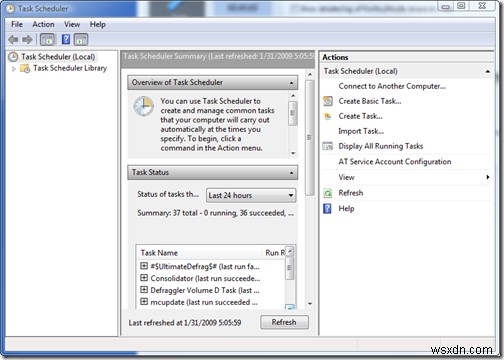504x360 pixels.
Task: Expand the mcupdate task row
Action: point(144,302)
